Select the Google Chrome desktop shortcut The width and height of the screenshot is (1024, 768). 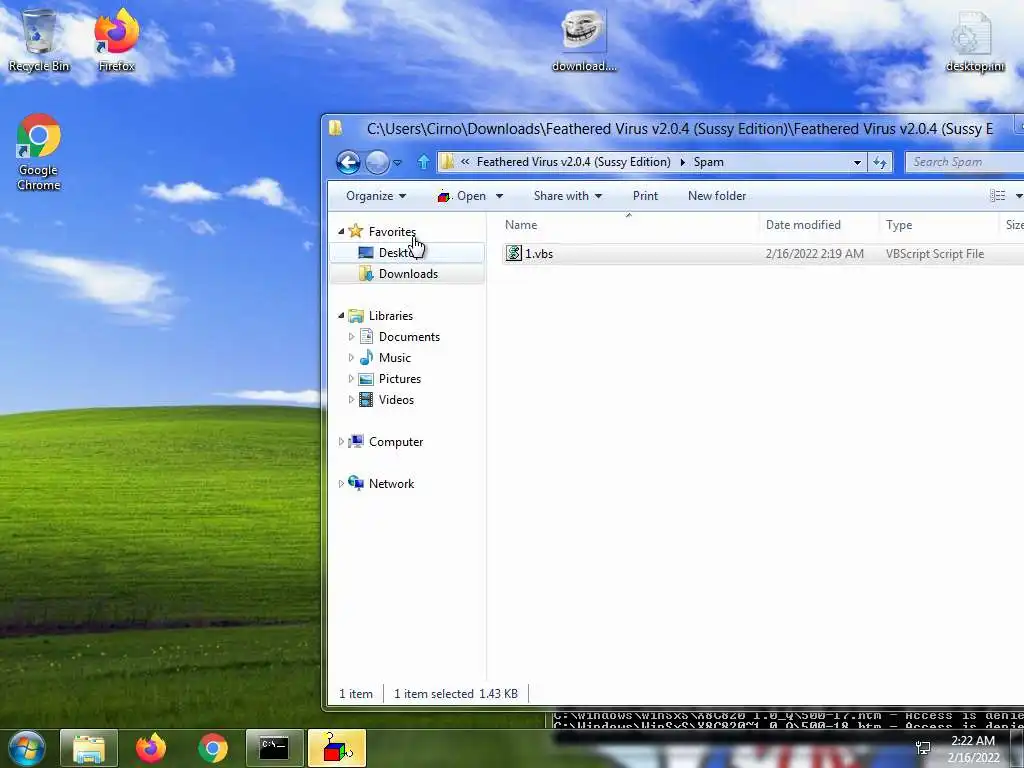pos(39,152)
